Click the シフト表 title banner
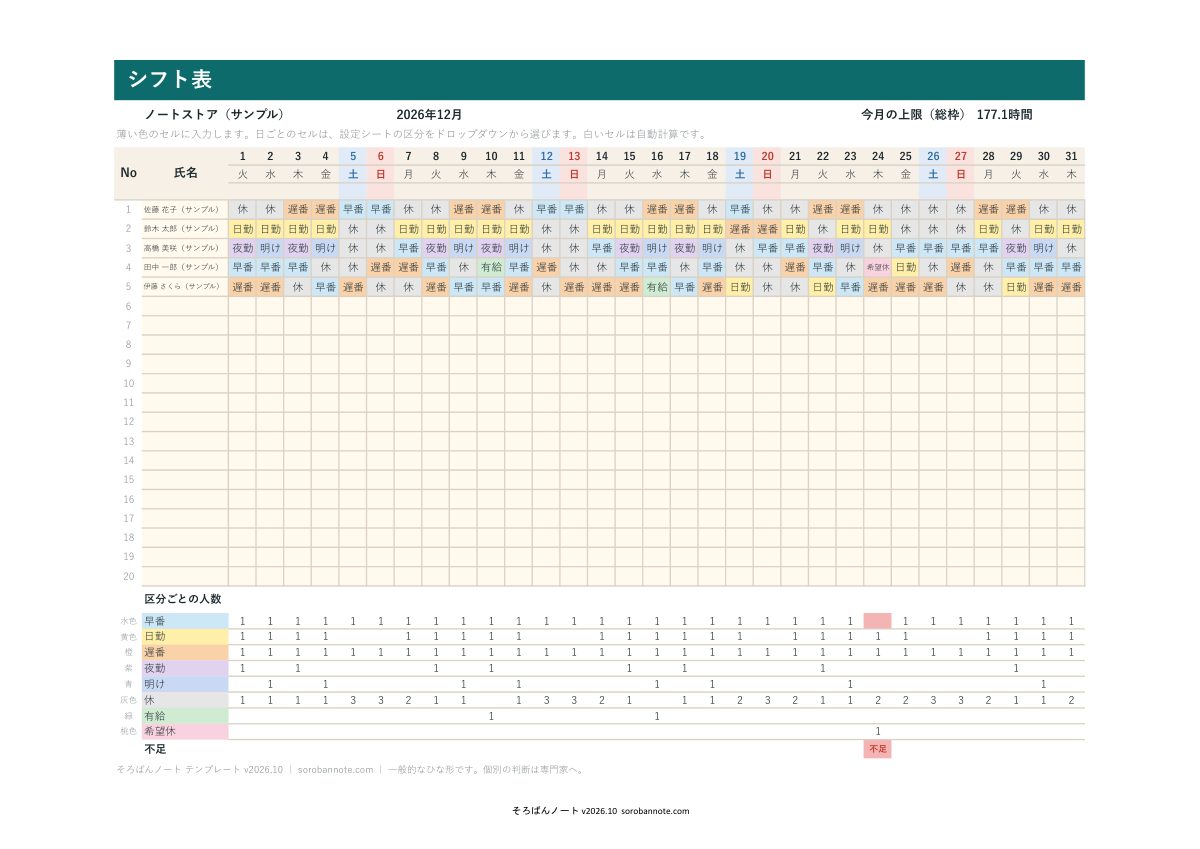 pyautogui.click(x=599, y=80)
